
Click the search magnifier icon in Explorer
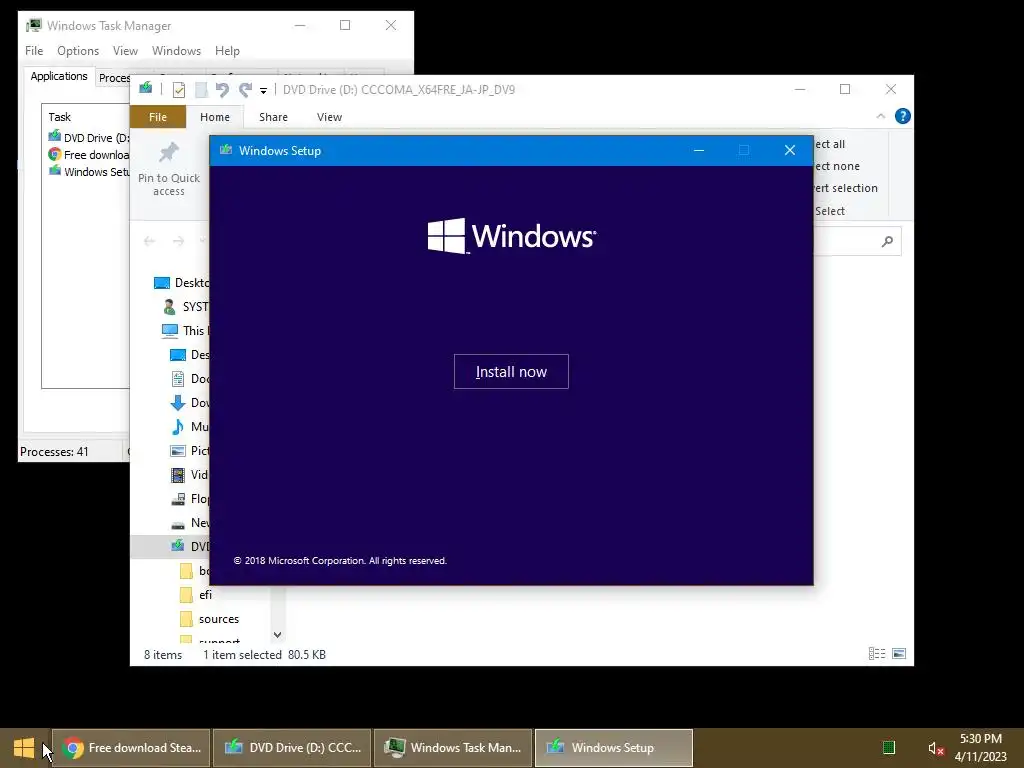click(x=887, y=242)
